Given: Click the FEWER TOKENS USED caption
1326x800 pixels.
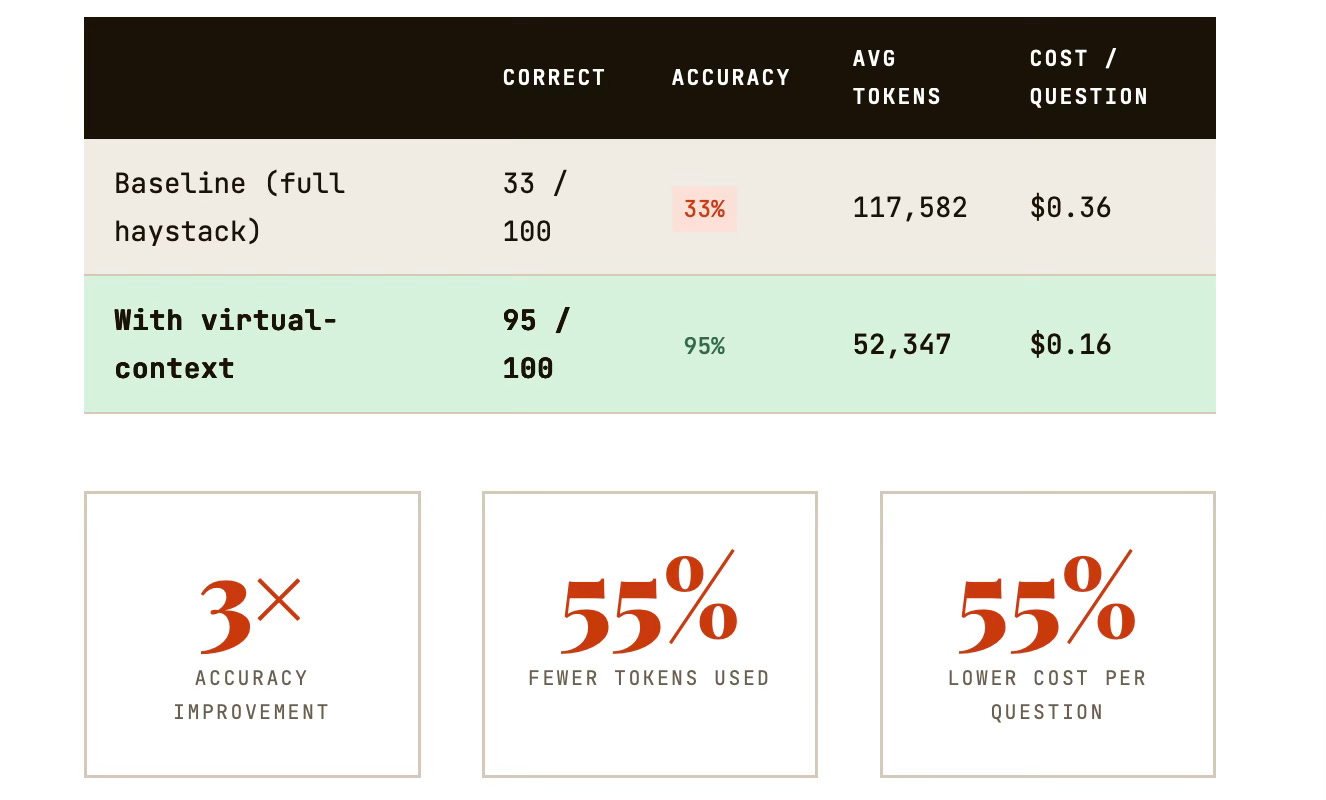Looking at the screenshot, I should (649, 678).
